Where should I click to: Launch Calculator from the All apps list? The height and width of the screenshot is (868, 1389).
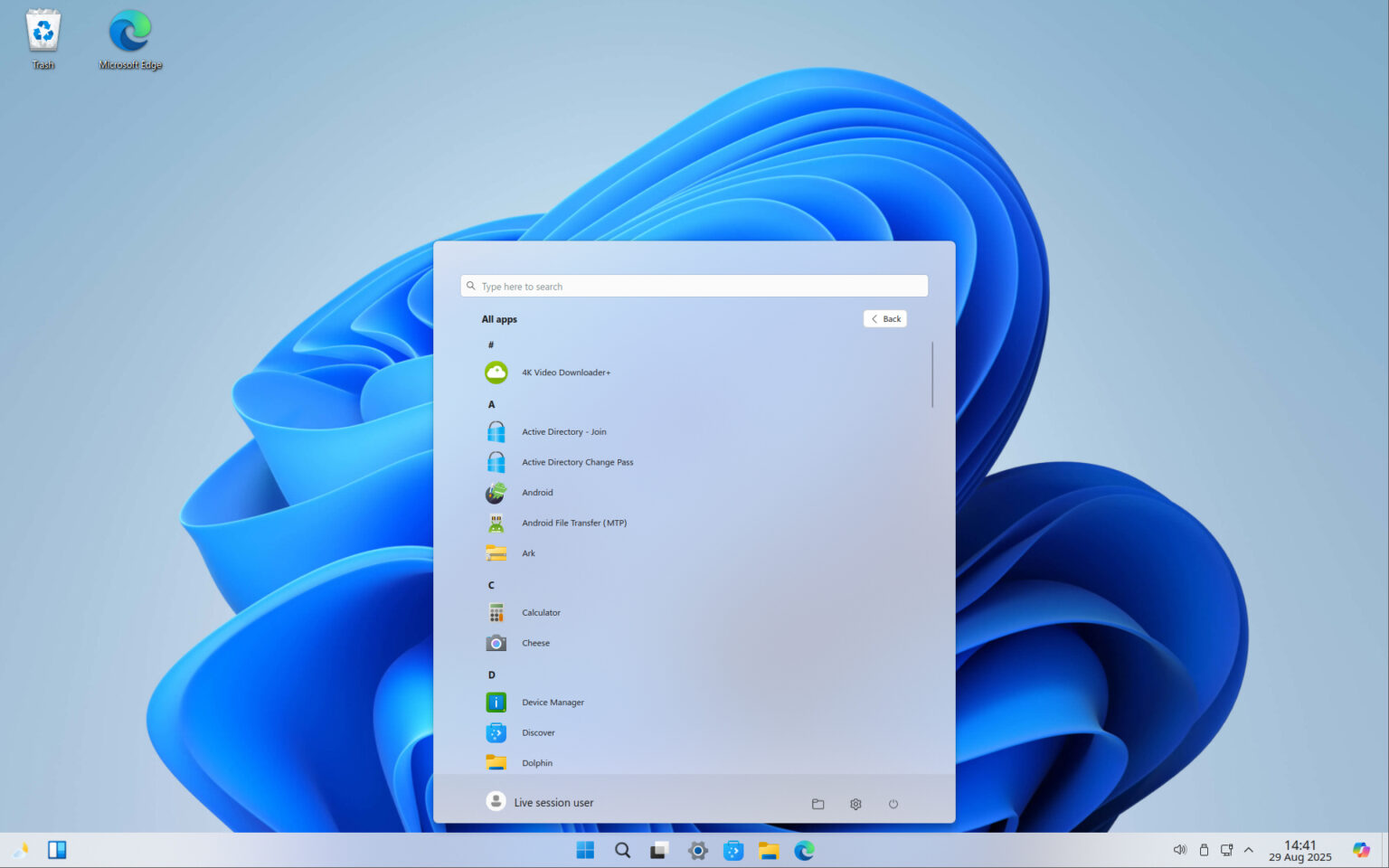pos(540,612)
